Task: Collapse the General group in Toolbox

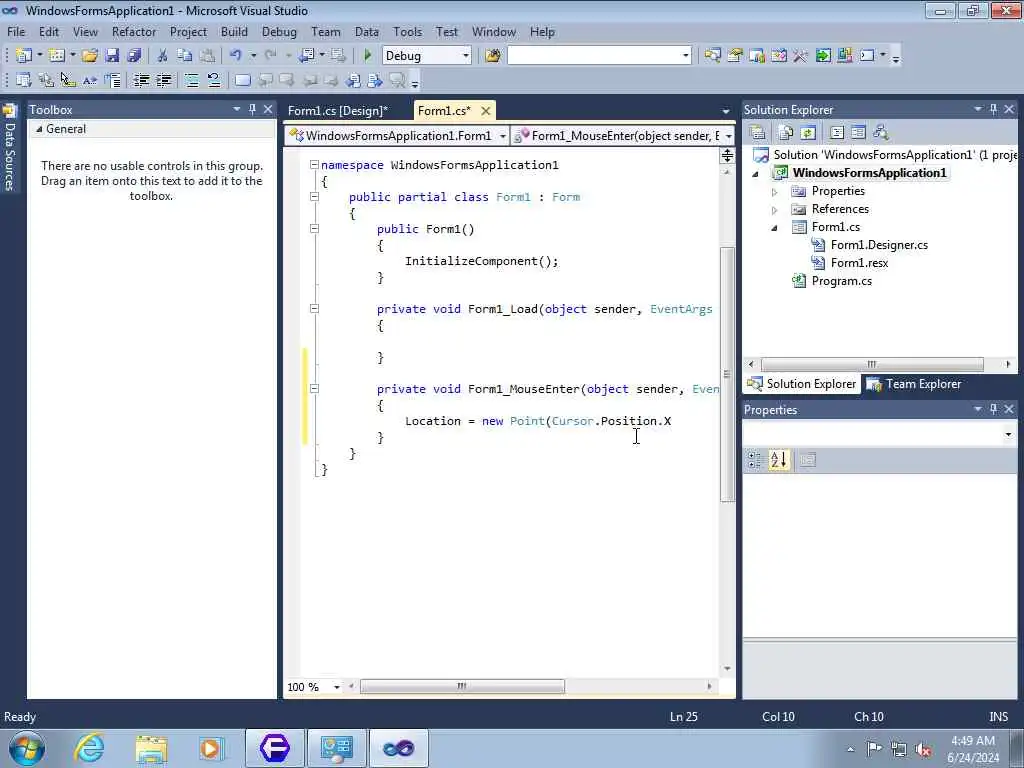Action: pos(39,129)
